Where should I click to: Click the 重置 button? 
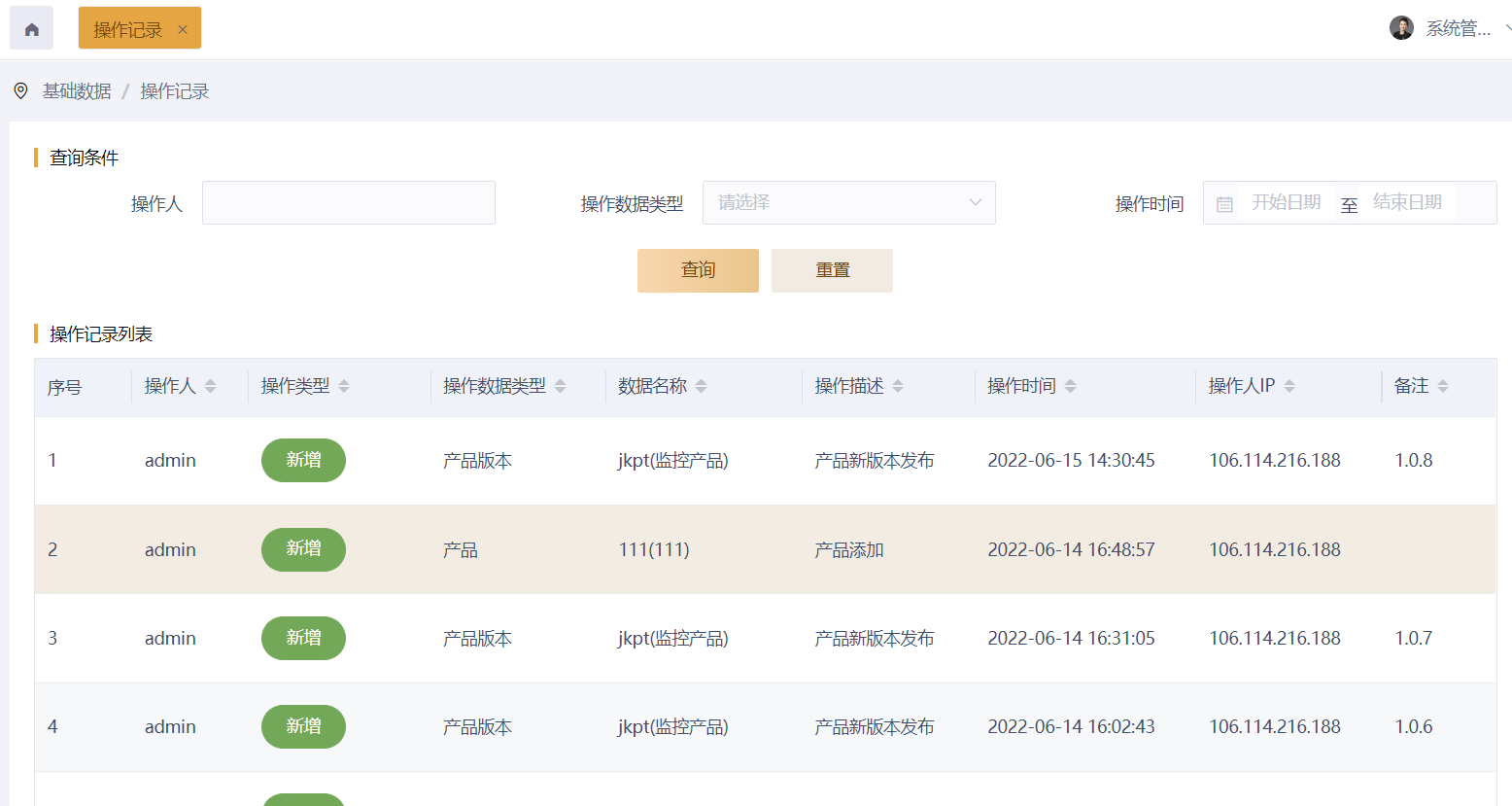point(832,270)
